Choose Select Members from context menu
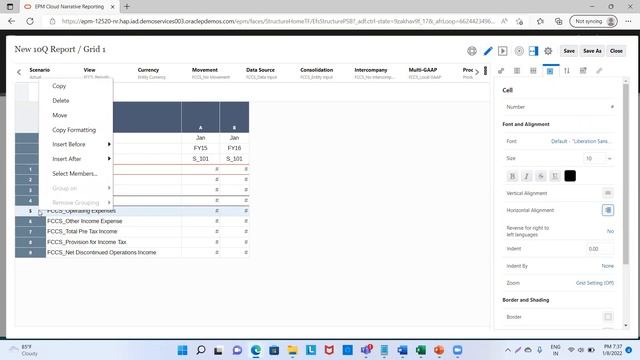 click(75, 174)
